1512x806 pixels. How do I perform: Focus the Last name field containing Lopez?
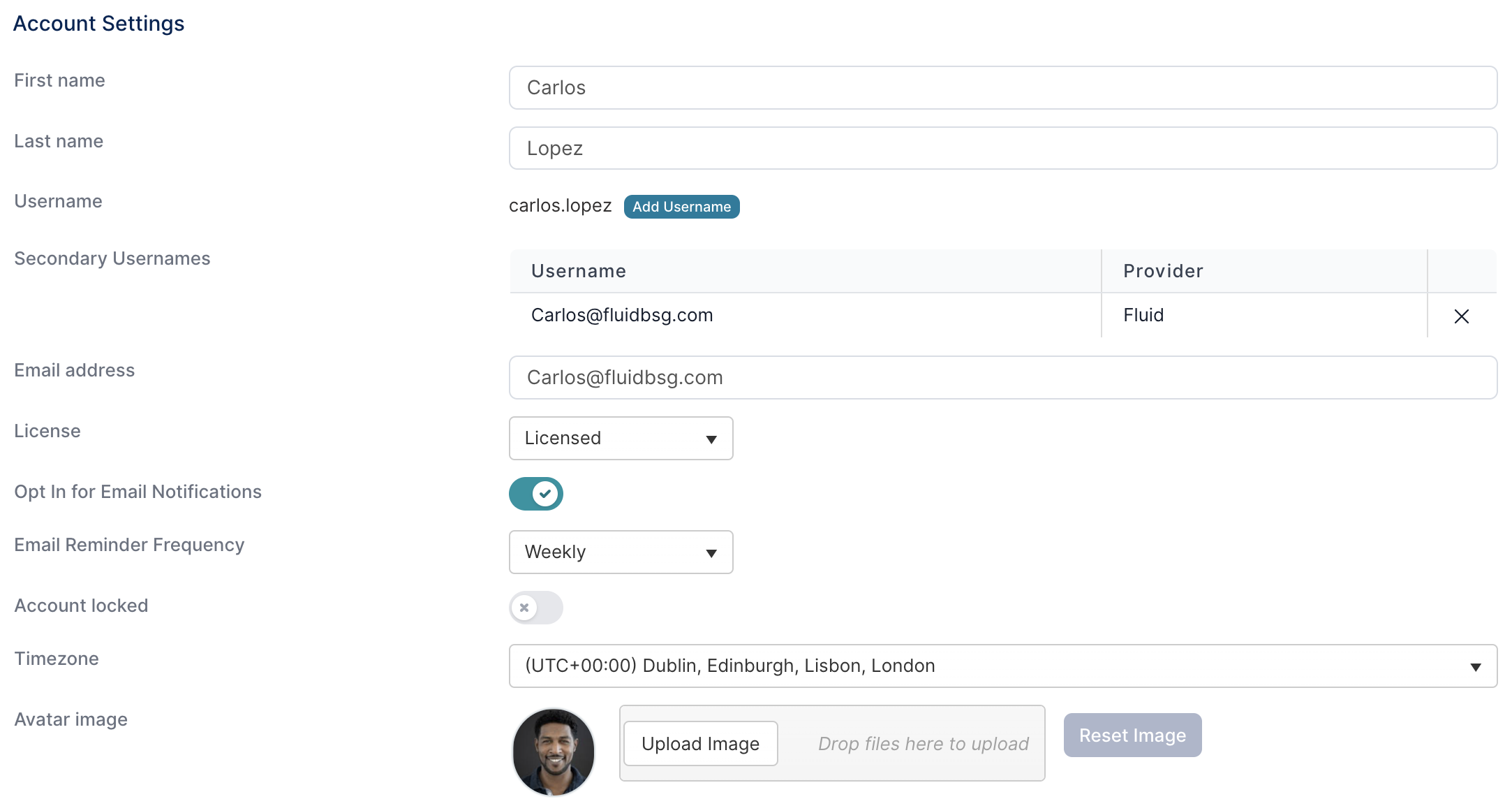pyautogui.click(x=1002, y=149)
